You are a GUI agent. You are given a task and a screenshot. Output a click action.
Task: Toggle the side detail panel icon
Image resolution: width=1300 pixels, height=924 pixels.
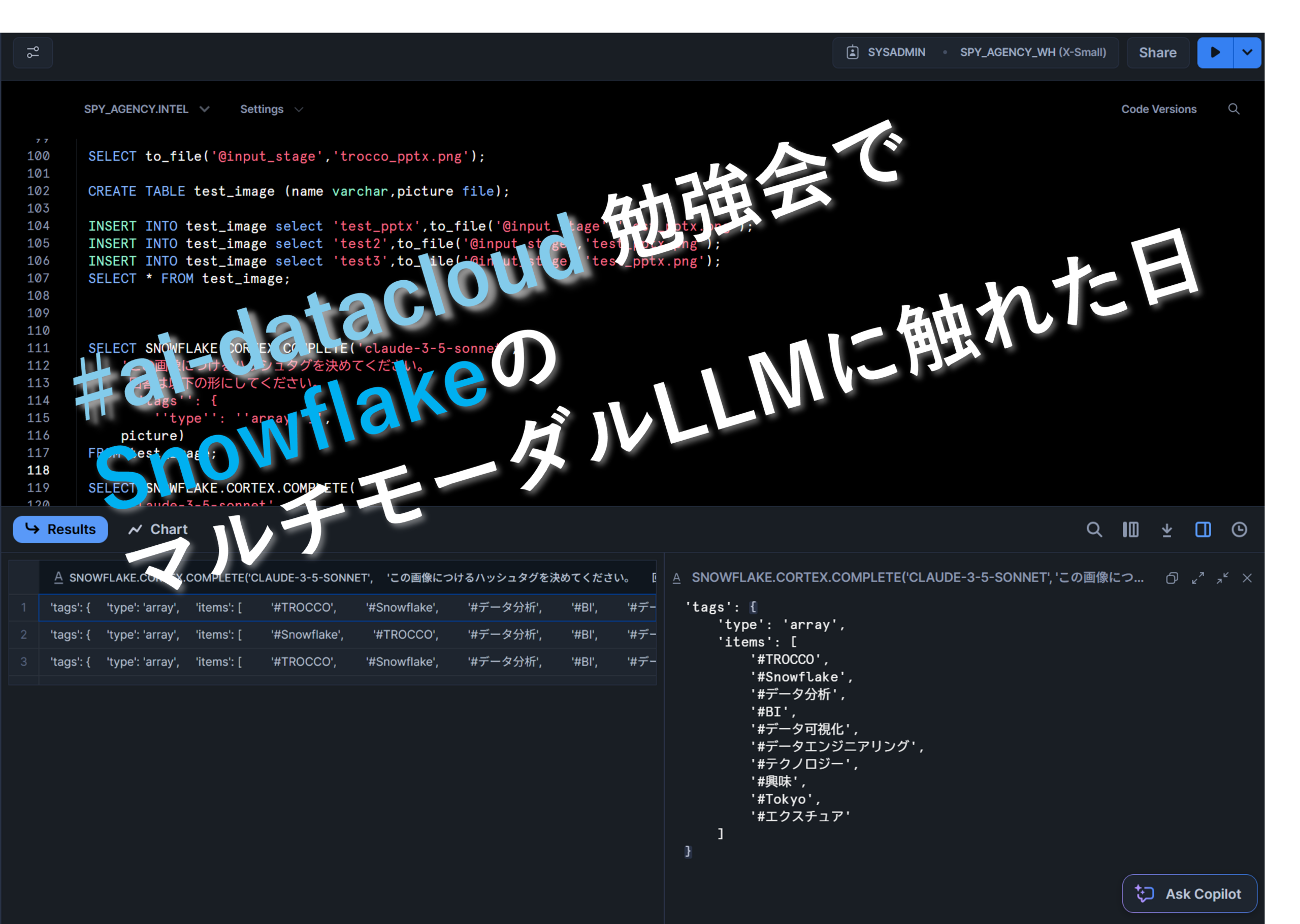pos(1202,530)
